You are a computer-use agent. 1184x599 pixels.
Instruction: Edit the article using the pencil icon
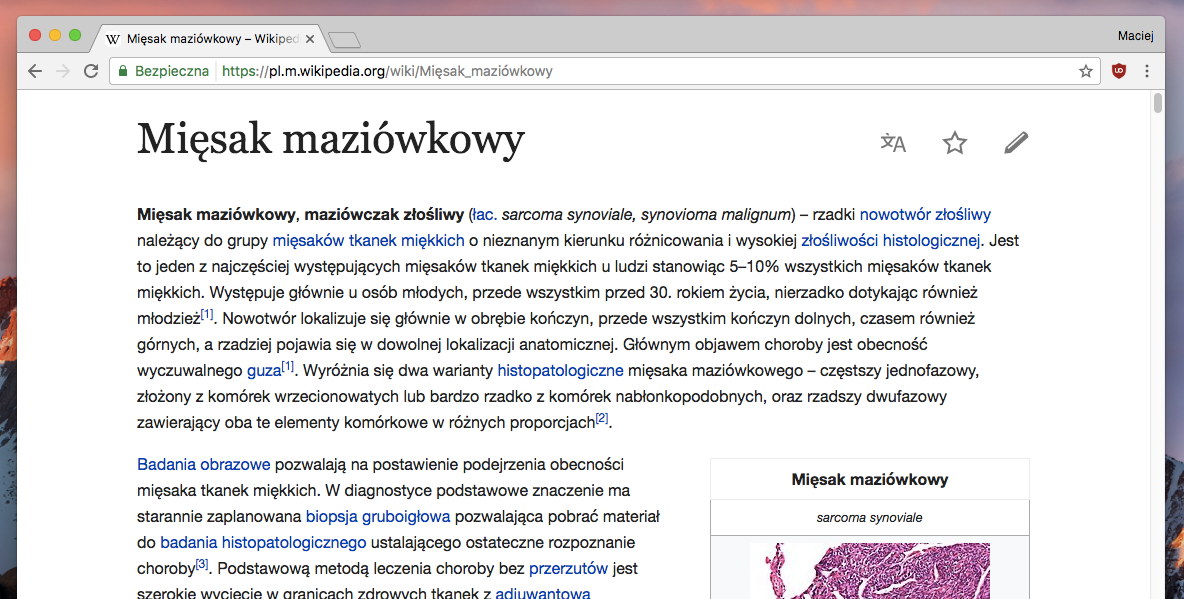click(1016, 142)
